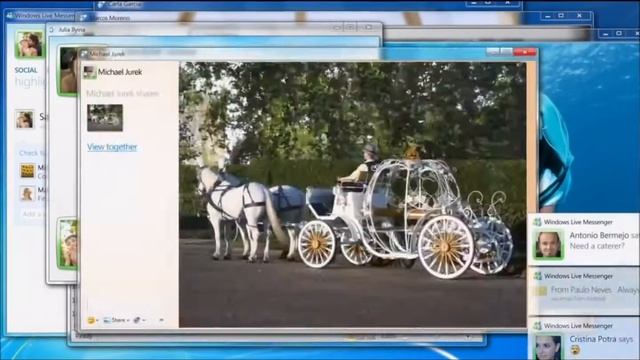The height and width of the screenshot is (360, 640).
Task: Select the Michael Jurek contact name
Action: point(120,72)
